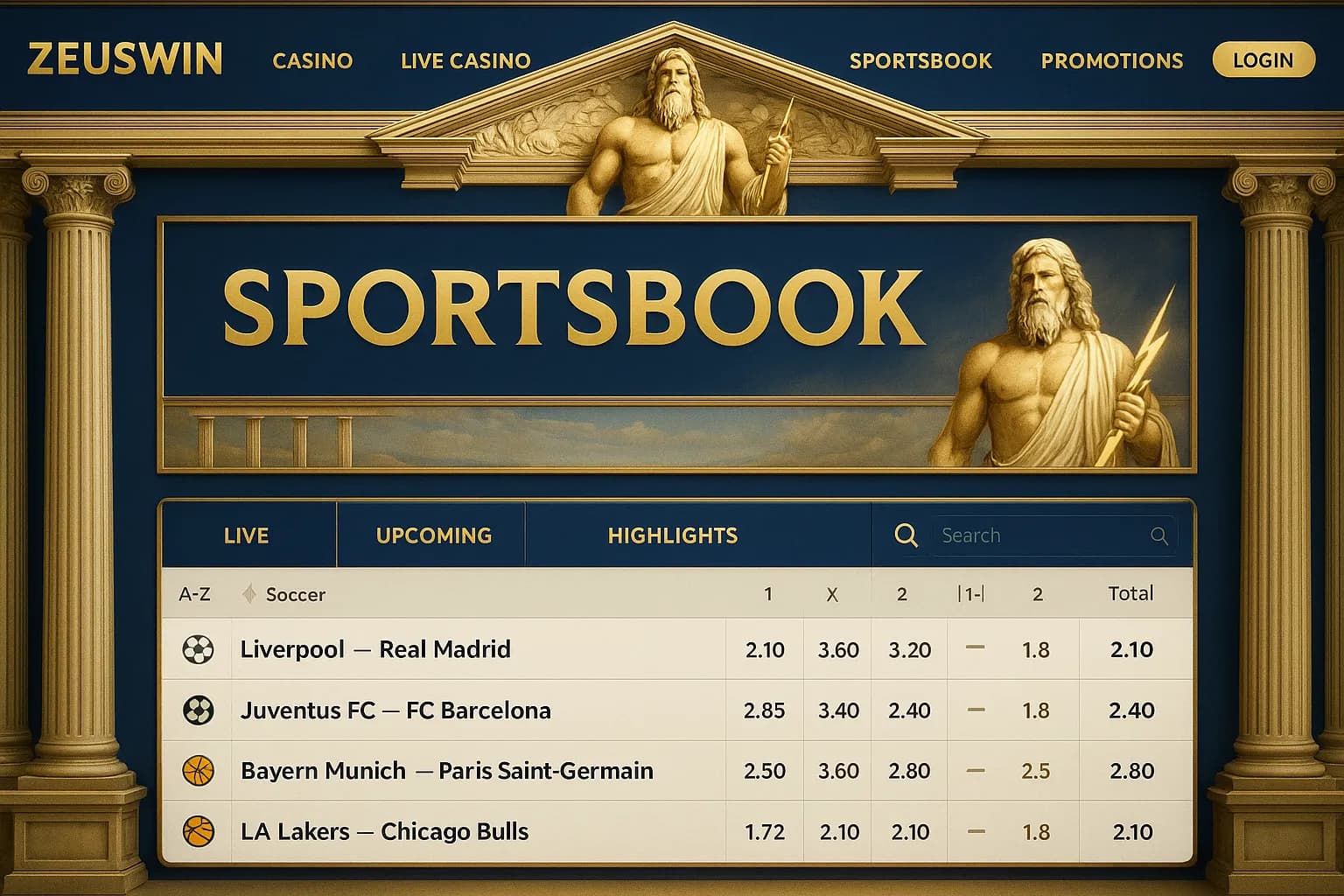Screen dimensions: 1344x896
Task: Select the soccer icon next to Juventus FC match
Action: 197,710
